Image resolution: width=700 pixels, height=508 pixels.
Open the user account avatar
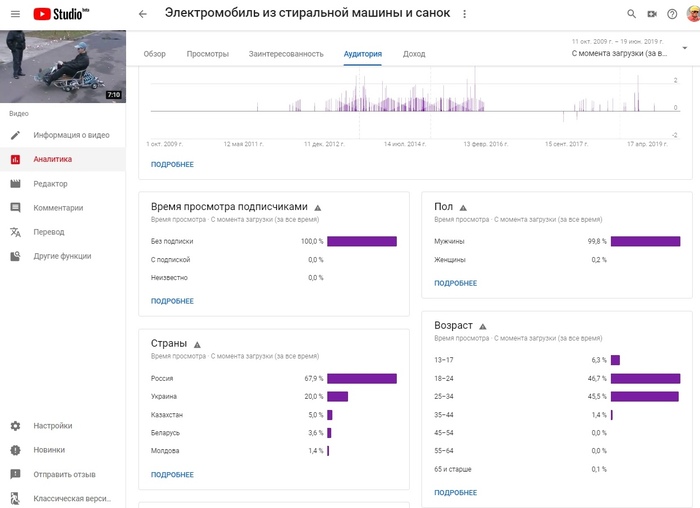(x=693, y=14)
